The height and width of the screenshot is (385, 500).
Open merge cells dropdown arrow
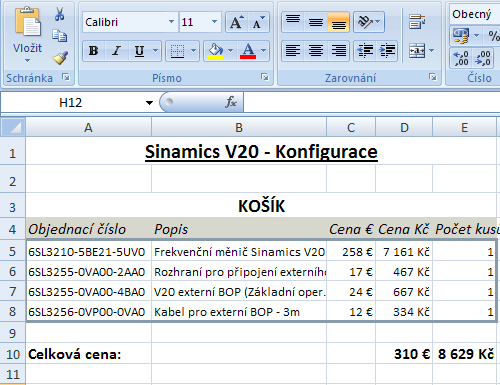coord(431,51)
